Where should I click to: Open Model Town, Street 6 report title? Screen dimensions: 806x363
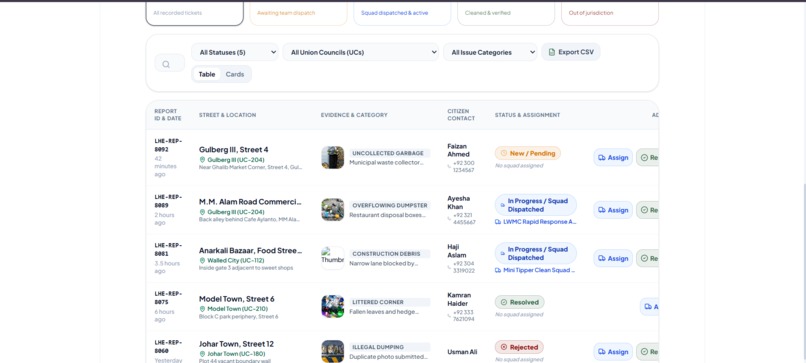(236, 299)
